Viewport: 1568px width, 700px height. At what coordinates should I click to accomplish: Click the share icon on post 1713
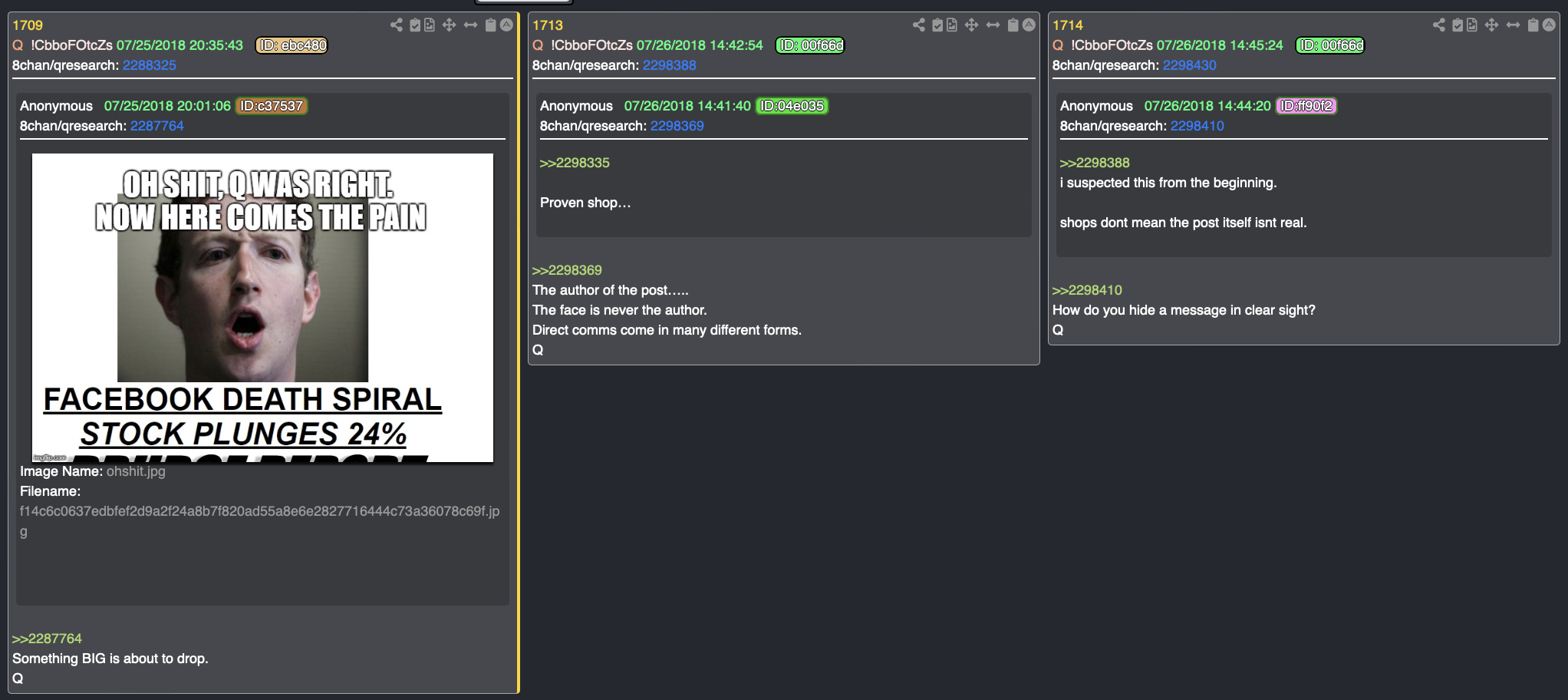(918, 25)
